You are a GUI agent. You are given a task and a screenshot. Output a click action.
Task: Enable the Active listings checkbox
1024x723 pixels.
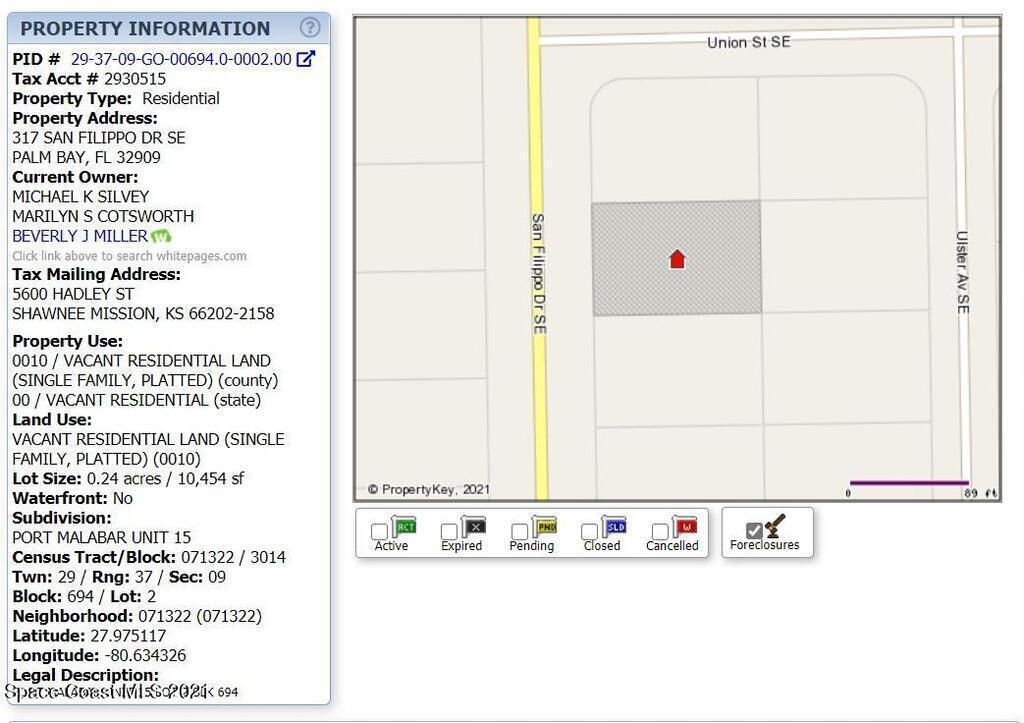[x=380, y=532]
